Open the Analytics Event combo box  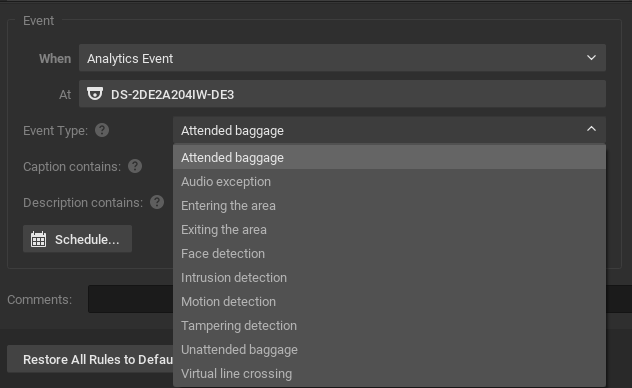(342, 58)
